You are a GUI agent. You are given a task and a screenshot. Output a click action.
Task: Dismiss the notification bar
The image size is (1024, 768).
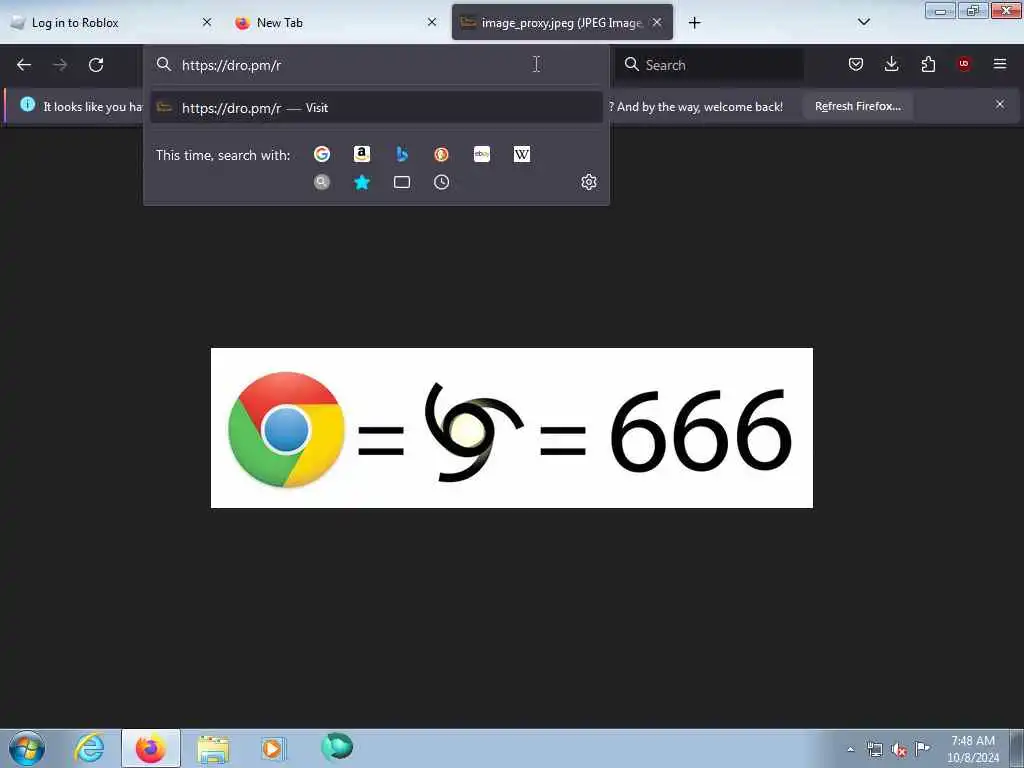(x=1000, y=104)
